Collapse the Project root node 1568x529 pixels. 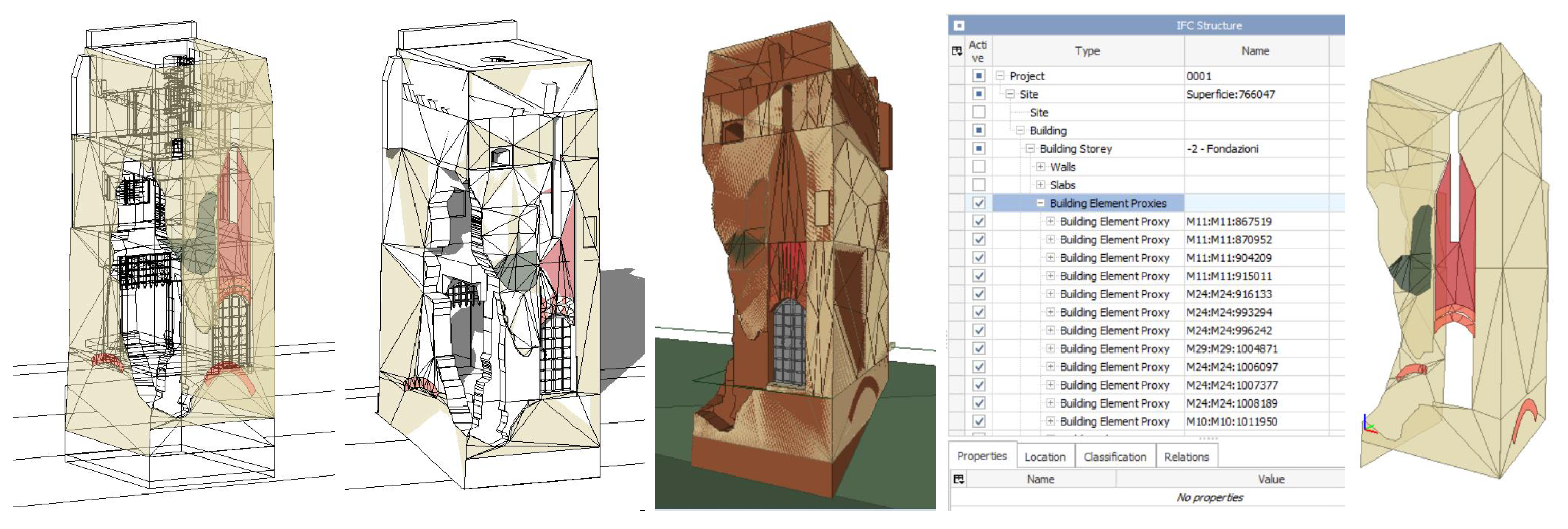coord(1000,76)
